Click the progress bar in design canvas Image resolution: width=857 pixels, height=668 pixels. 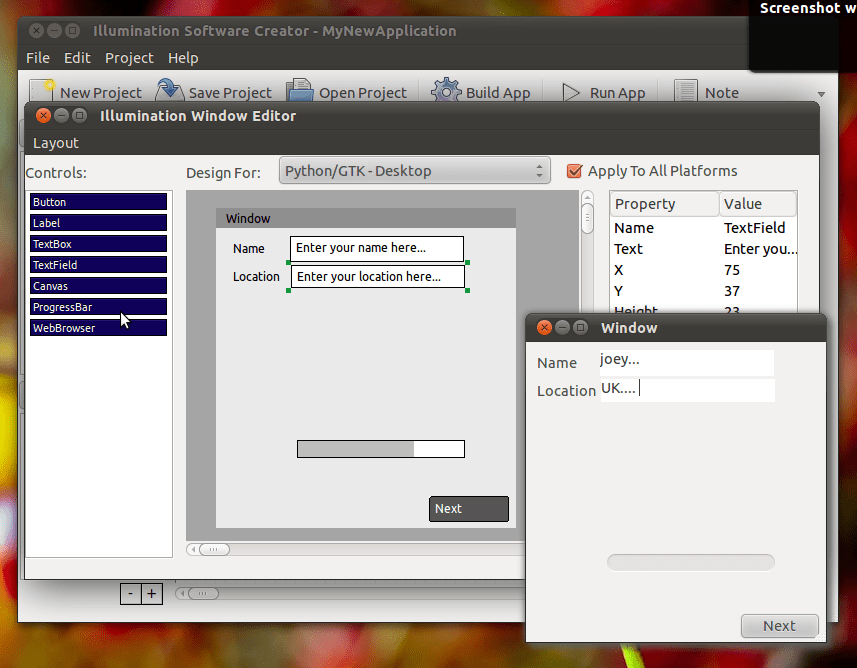click(381, 449)
